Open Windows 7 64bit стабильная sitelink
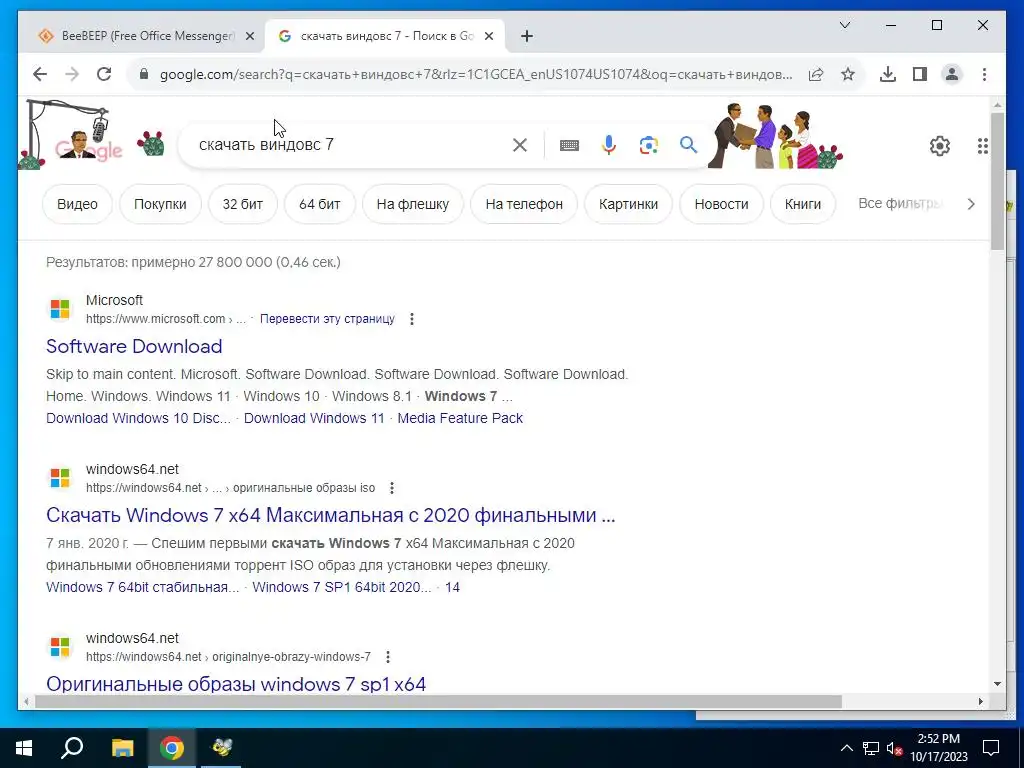Image resolution: width=1024 pixels, height=768 pixels. click(142, 587)
